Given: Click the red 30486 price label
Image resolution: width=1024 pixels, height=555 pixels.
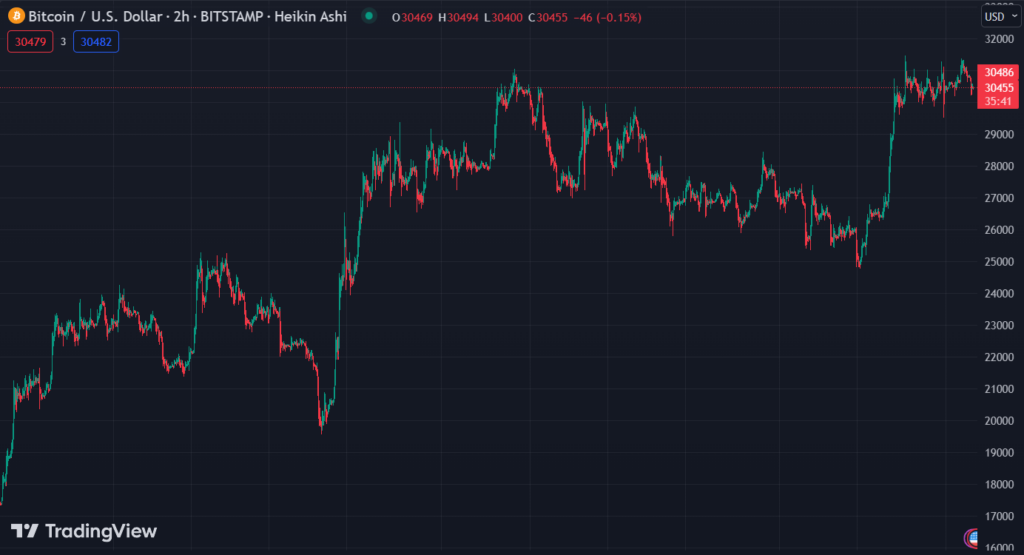Looking at the screenshot, I should point(999,72).
